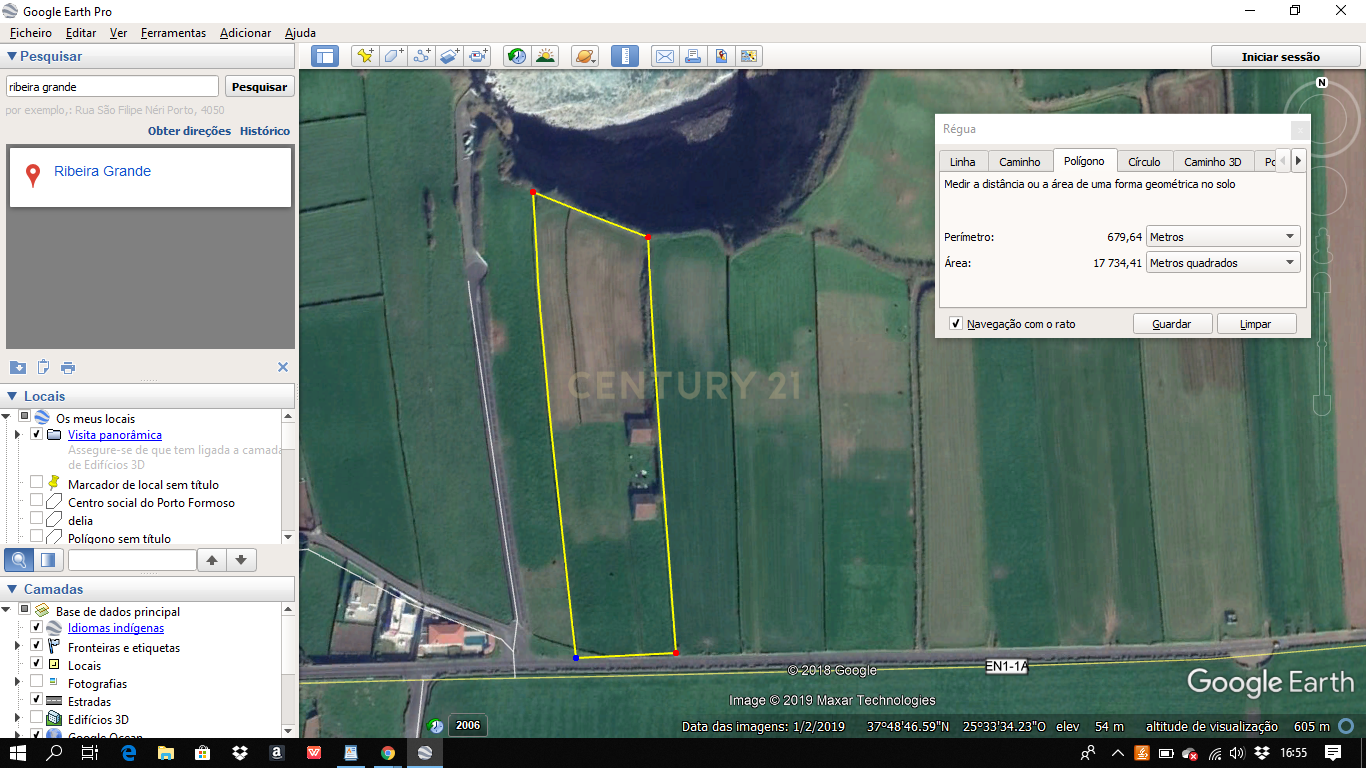The width and height of the screenshot is (1366, 768).
Task: Open View in Google Maps icon
Action: [x=748, y=56]
